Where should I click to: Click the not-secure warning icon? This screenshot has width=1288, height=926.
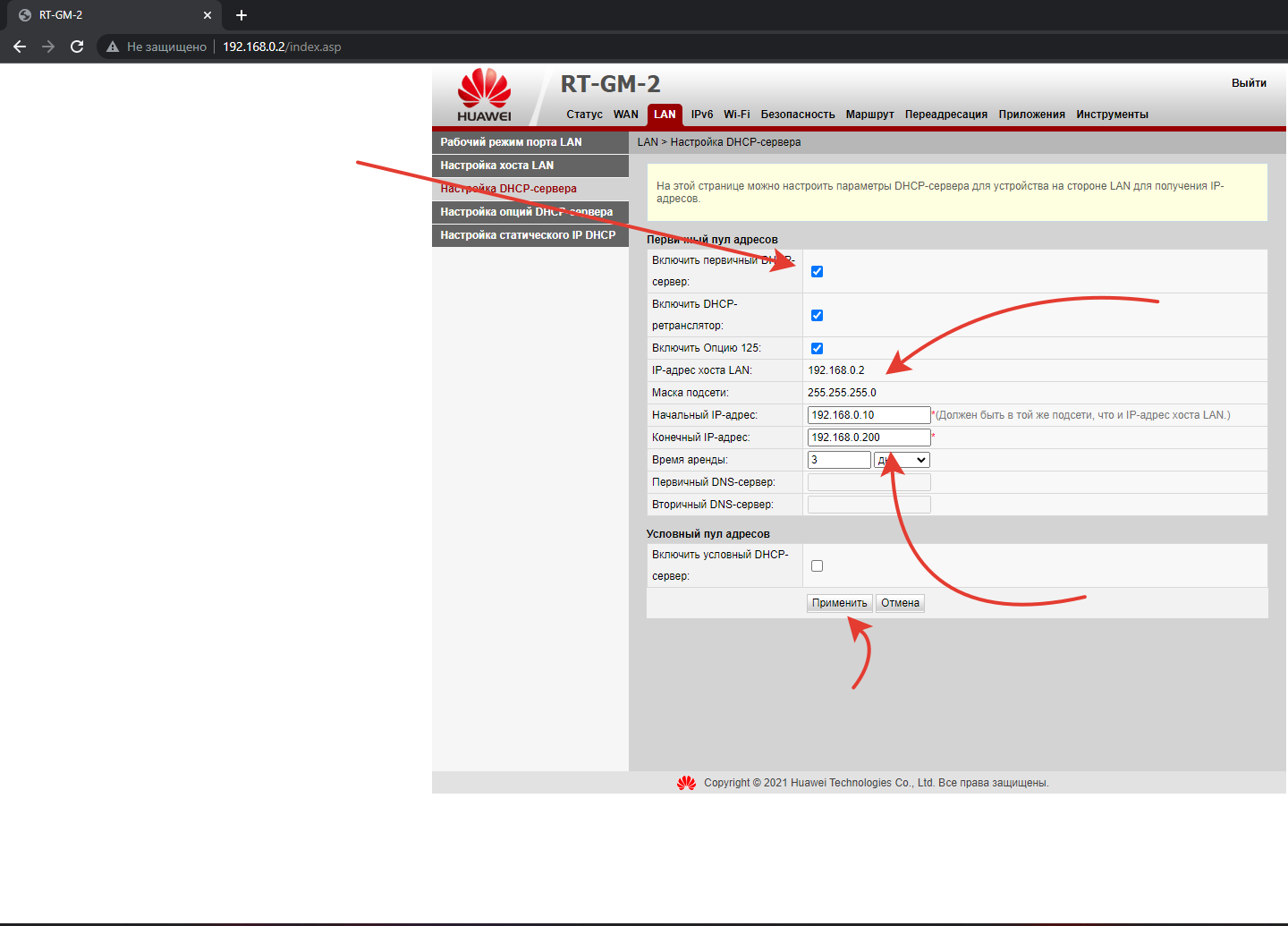113,47
